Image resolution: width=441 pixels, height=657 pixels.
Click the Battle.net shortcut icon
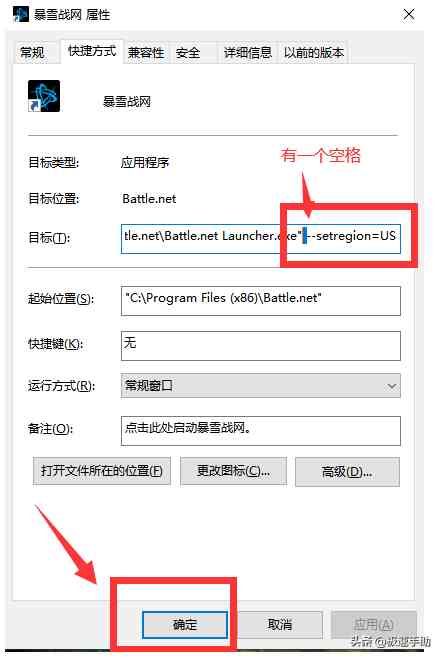click(x=44, y=96)
